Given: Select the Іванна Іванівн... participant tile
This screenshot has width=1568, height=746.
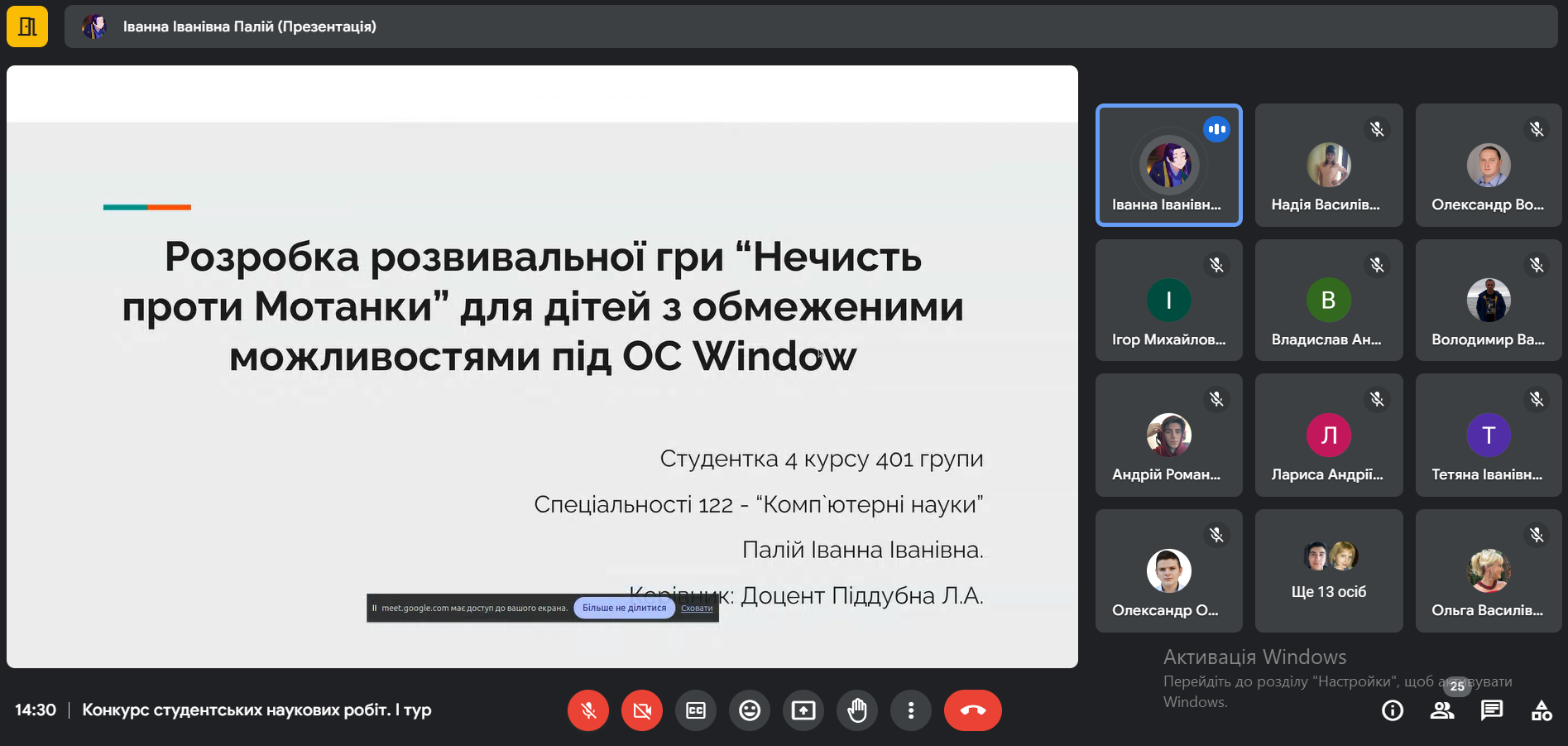Looking at the screenshot, I should [x=1169, y=165].
